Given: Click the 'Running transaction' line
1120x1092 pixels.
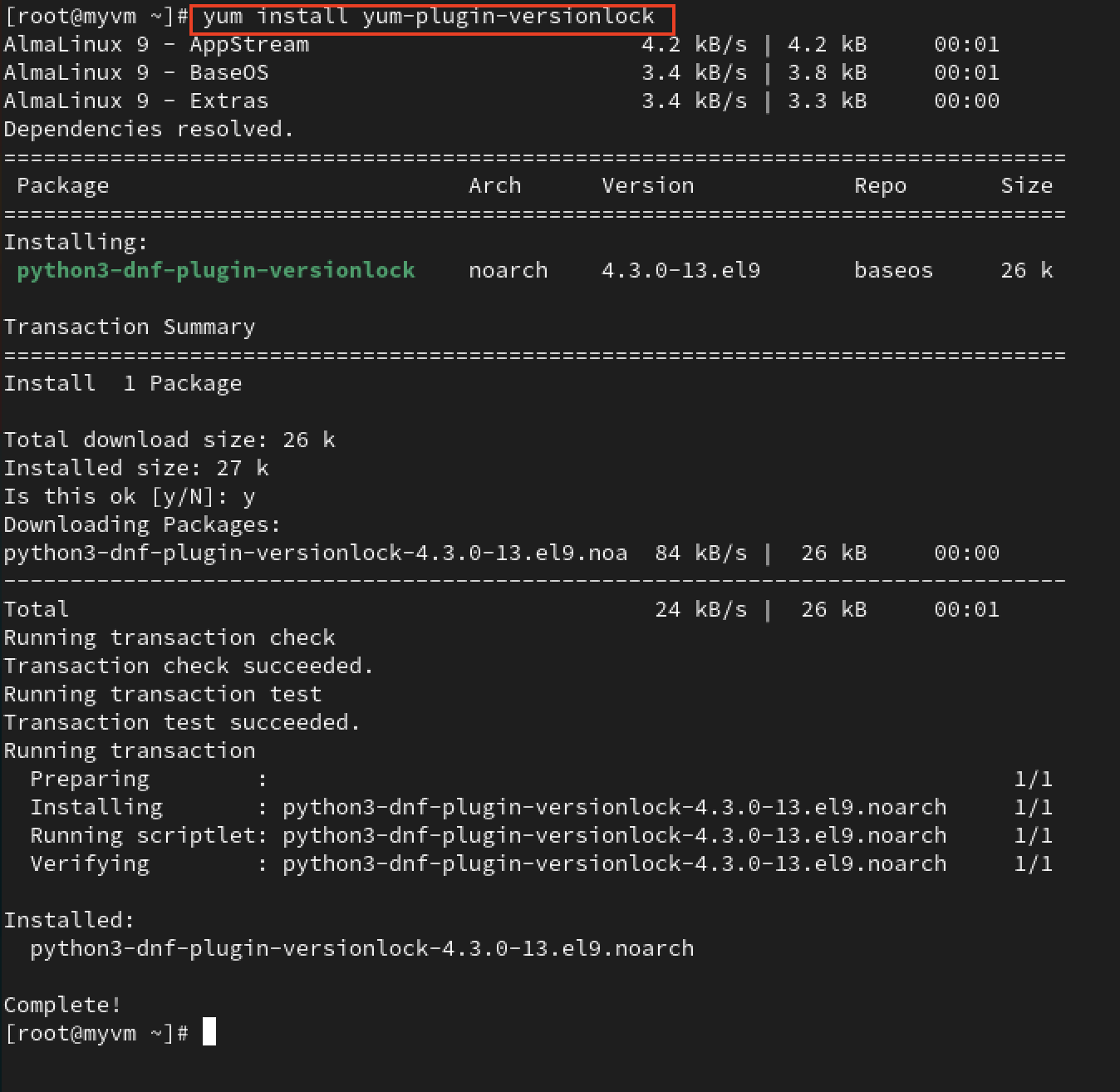Looking at the screenshot, I should [x=130, y=750].
